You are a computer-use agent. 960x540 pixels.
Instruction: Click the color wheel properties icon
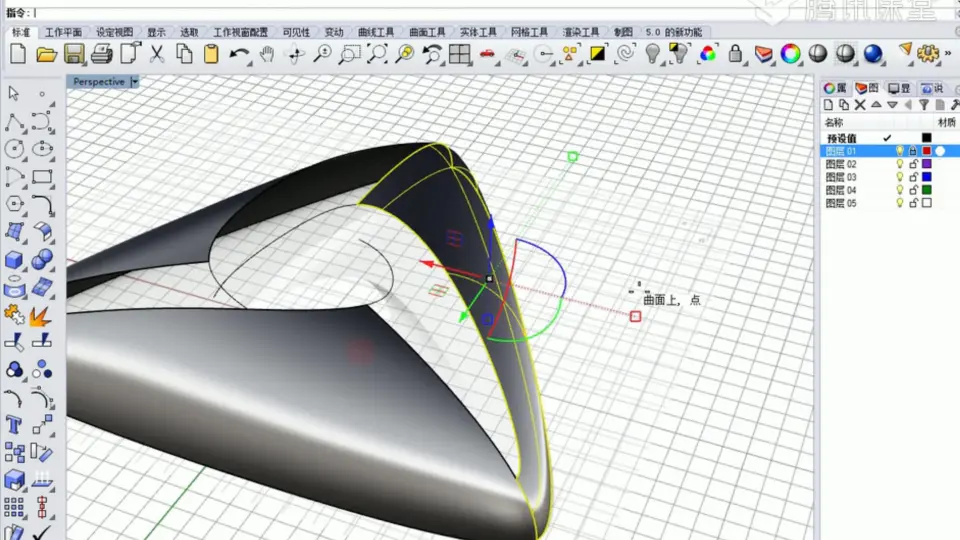790,54
